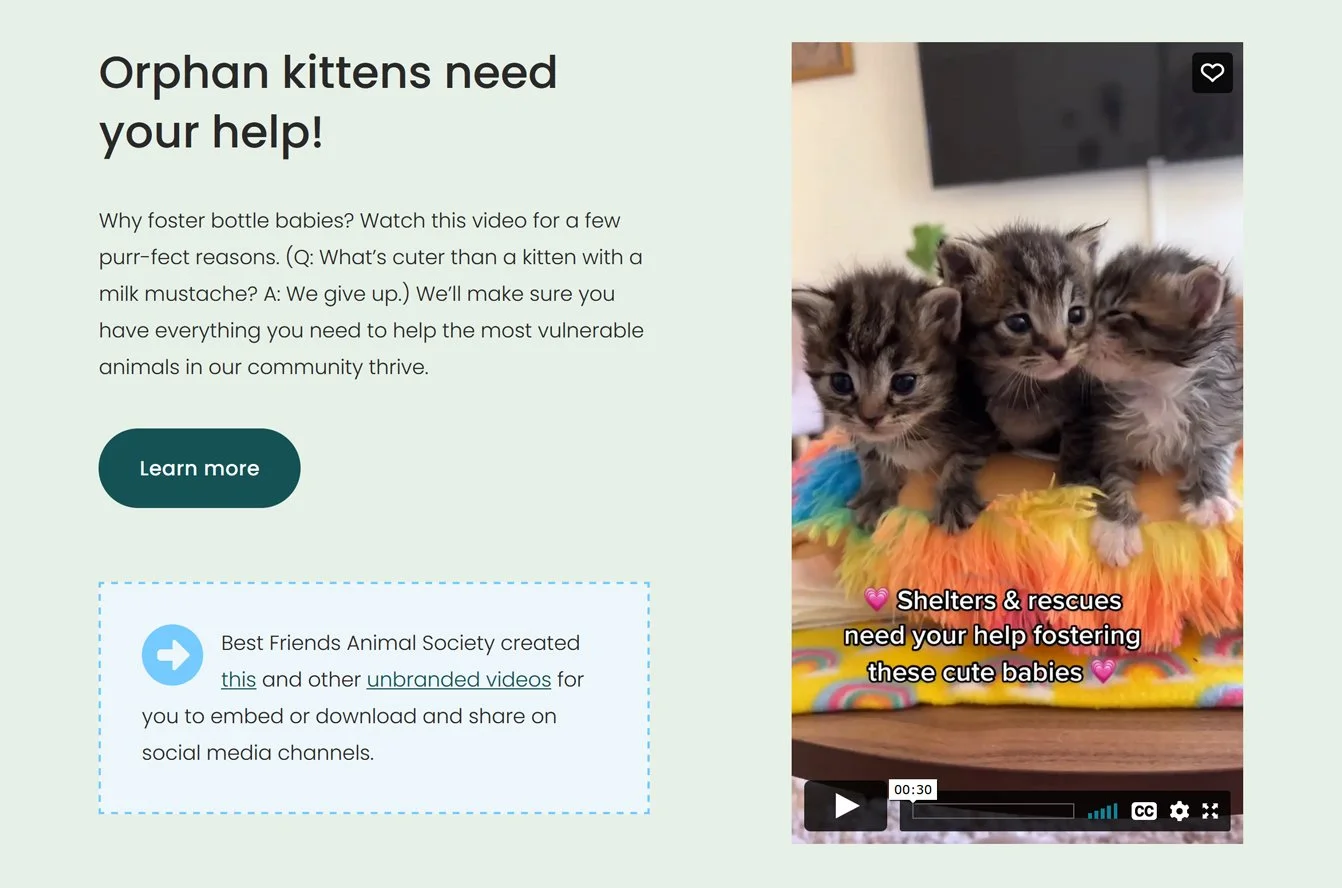Enter fullscreen mode for the video
This screenshot has height=888, width=1342.
click(1210, 811)
